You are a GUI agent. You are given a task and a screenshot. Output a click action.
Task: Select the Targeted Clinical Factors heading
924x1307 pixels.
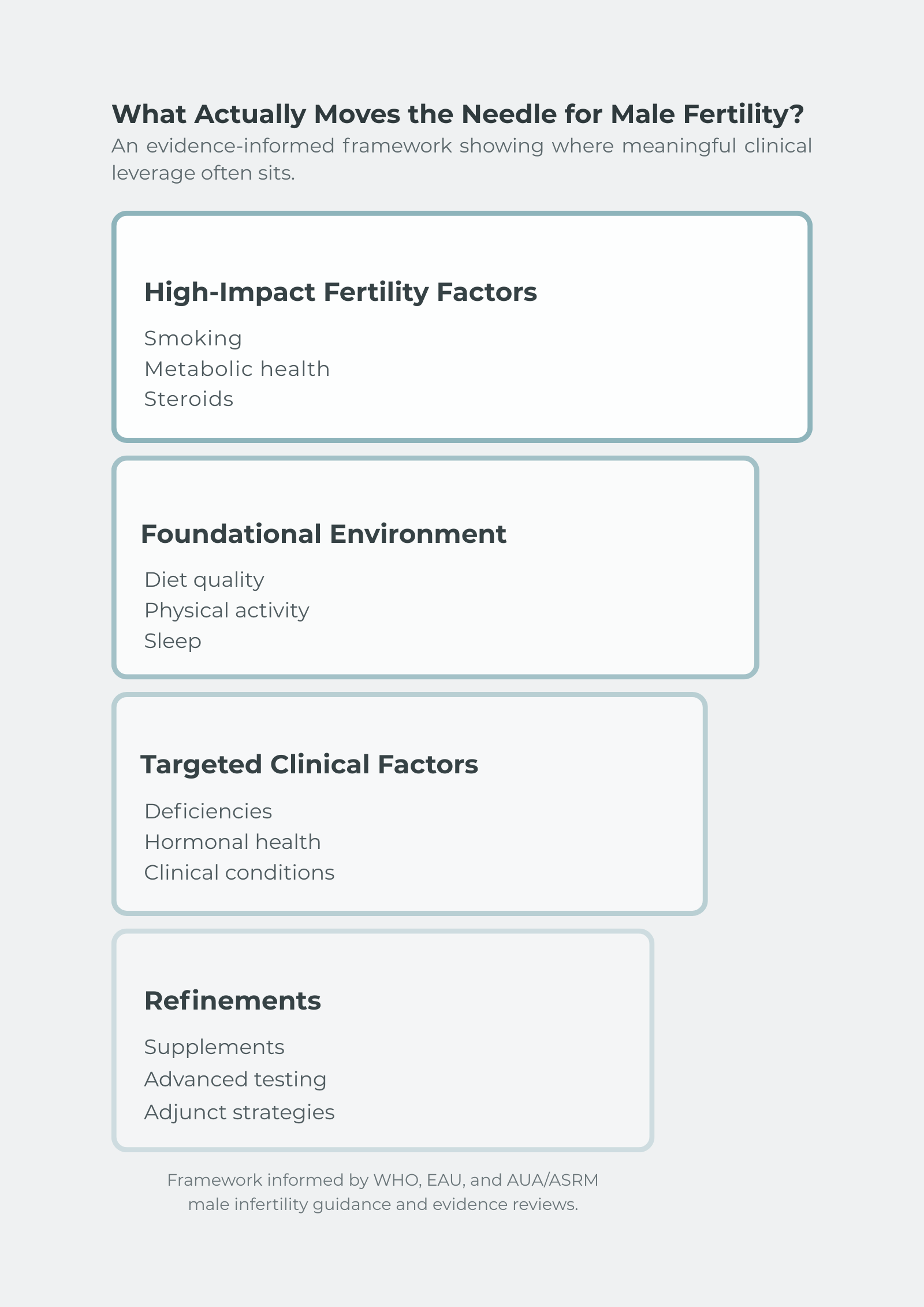click(x=309, y=765)
